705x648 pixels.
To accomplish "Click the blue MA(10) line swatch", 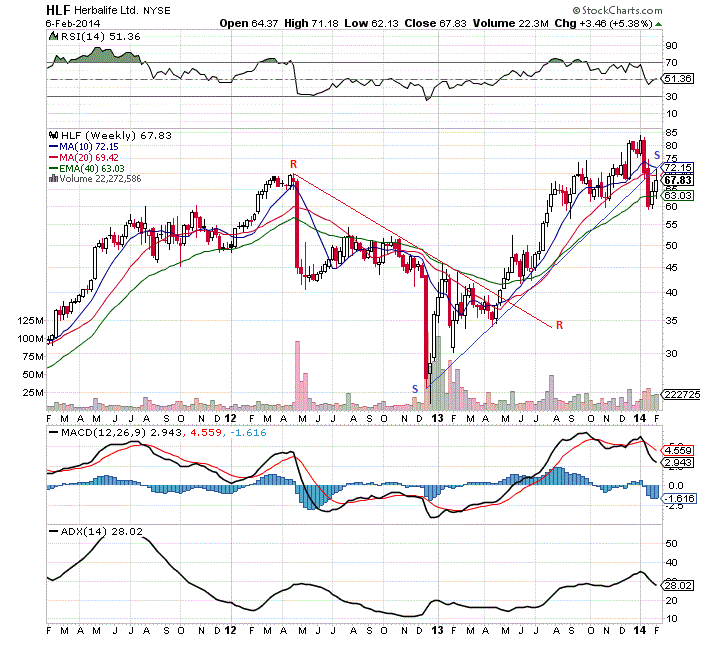I will click(53, 147).
